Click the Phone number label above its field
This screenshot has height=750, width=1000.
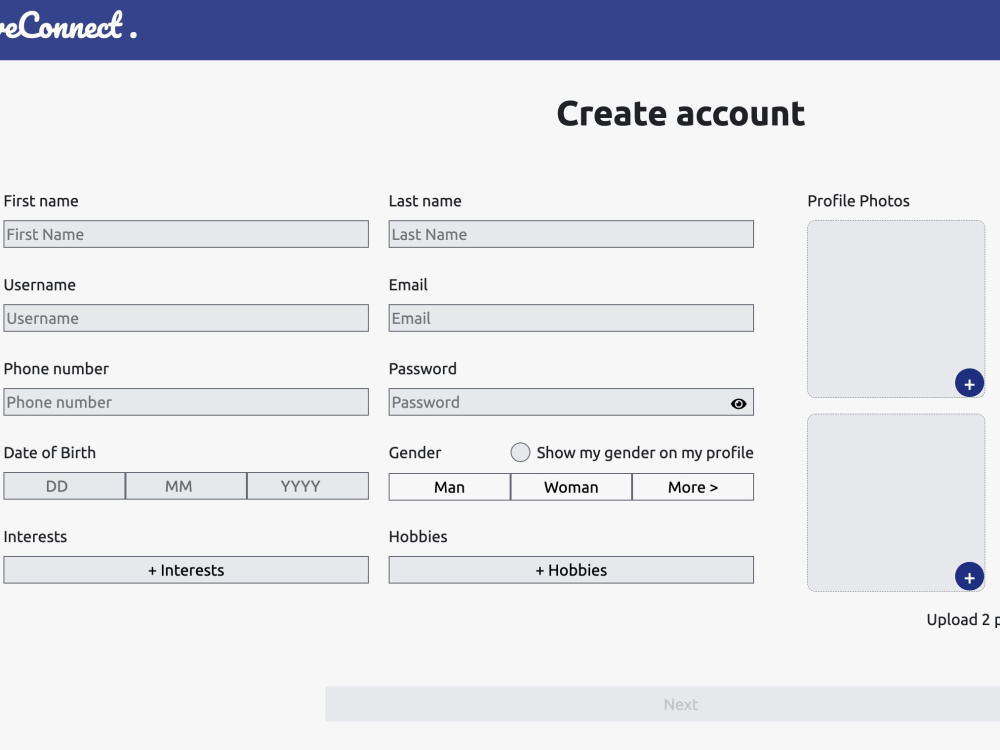point(56,369)
